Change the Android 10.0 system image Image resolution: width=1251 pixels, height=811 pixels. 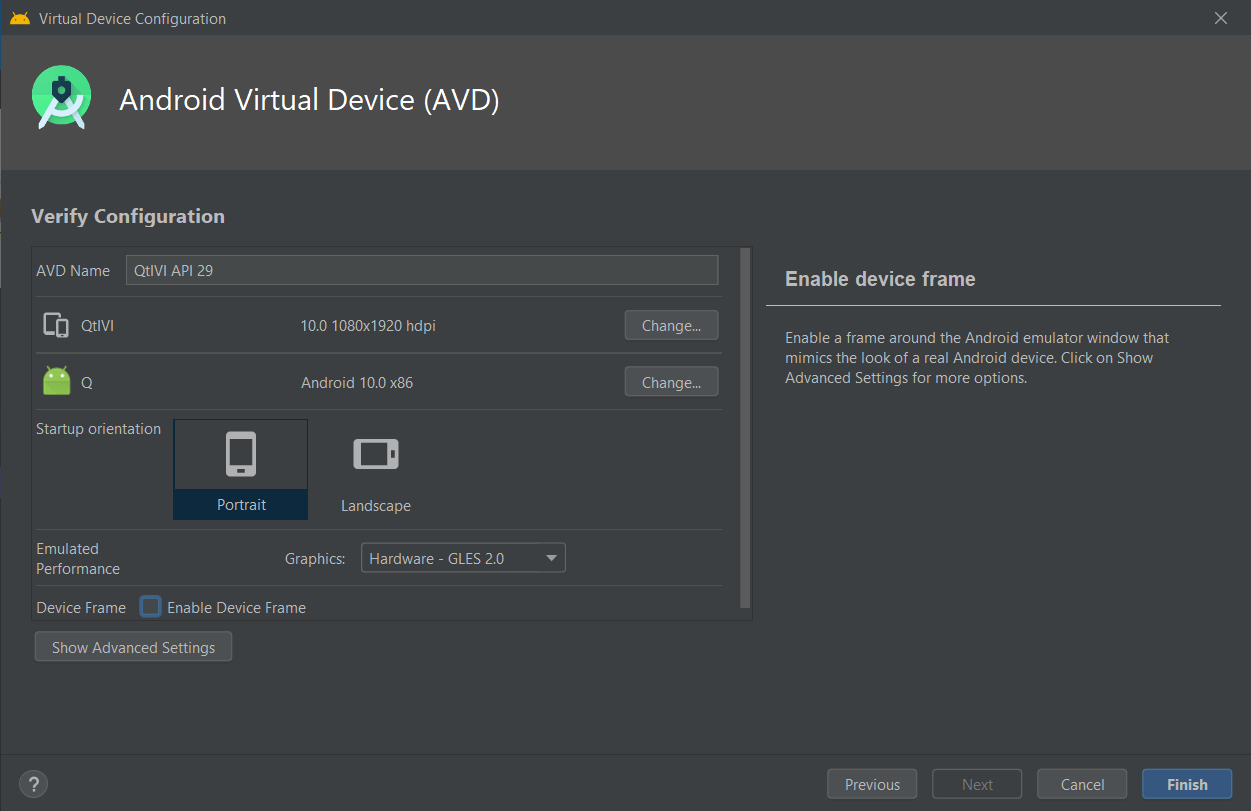671,382
